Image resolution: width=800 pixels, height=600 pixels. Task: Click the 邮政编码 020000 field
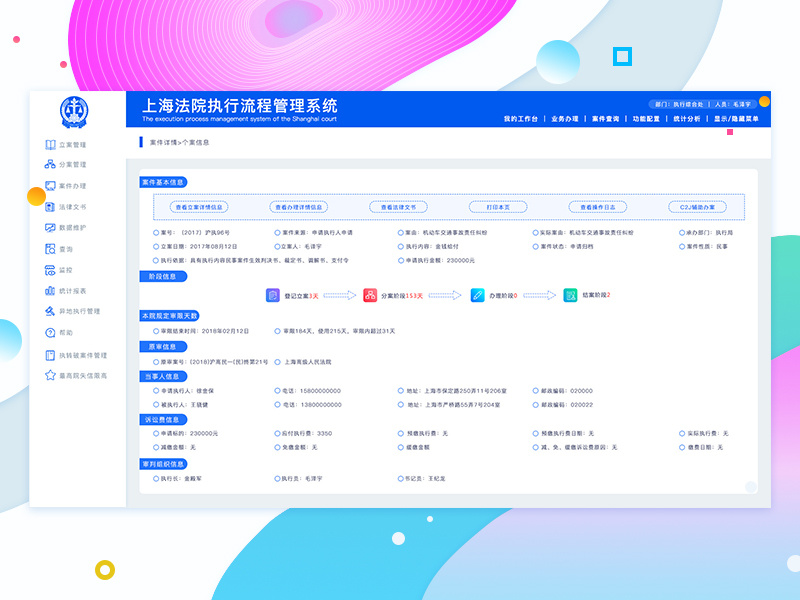point(563,391)
